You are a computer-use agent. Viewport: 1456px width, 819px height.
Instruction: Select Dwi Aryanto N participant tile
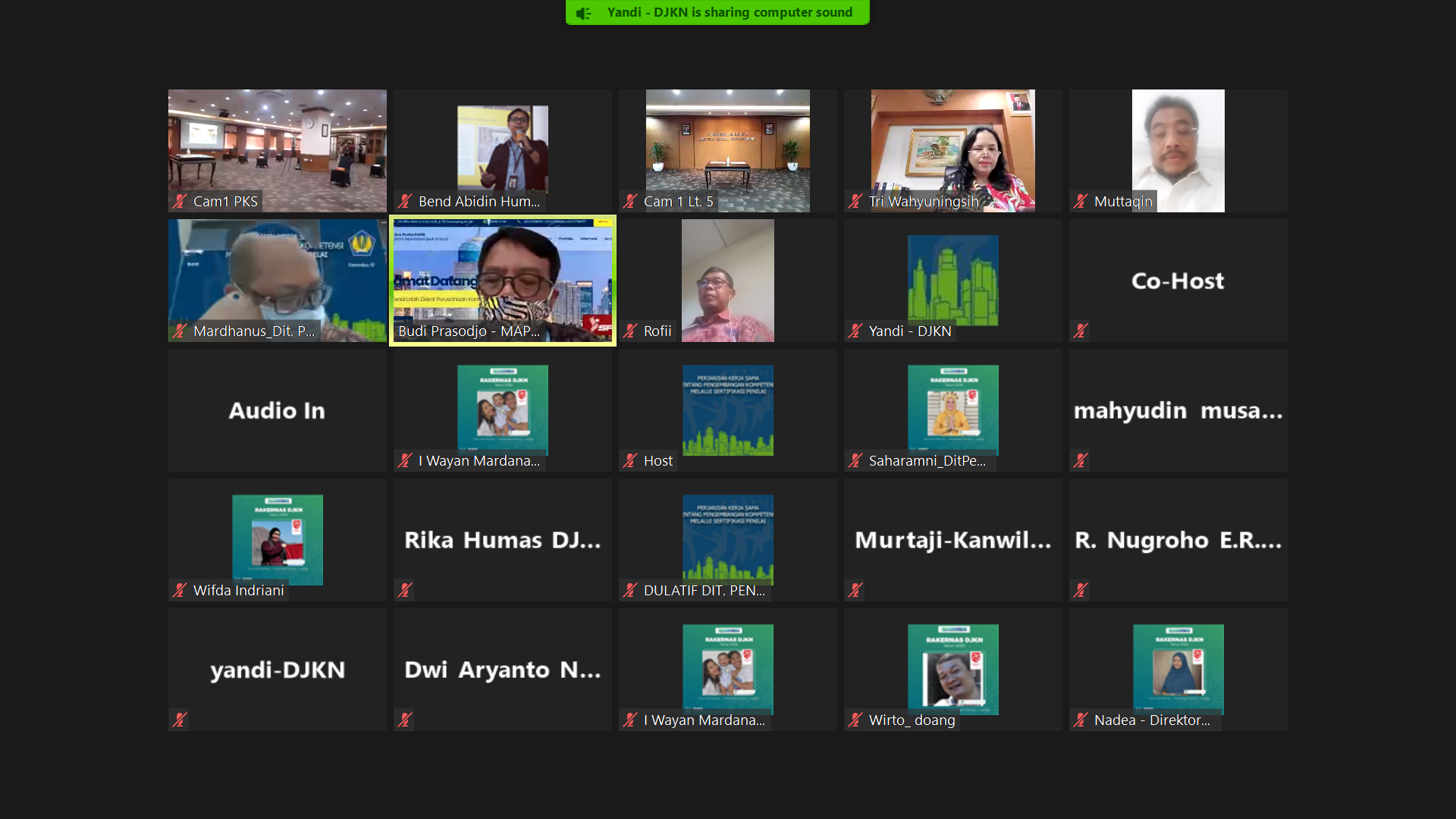pos(502,670)
